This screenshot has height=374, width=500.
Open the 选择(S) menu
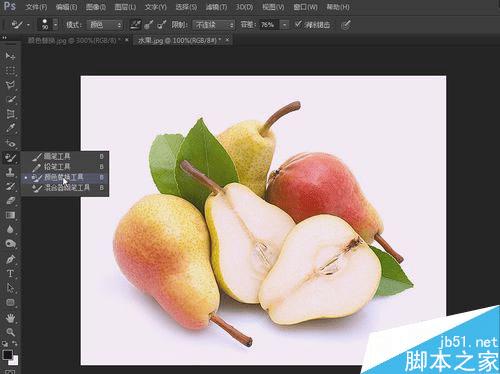click(186, 7)
